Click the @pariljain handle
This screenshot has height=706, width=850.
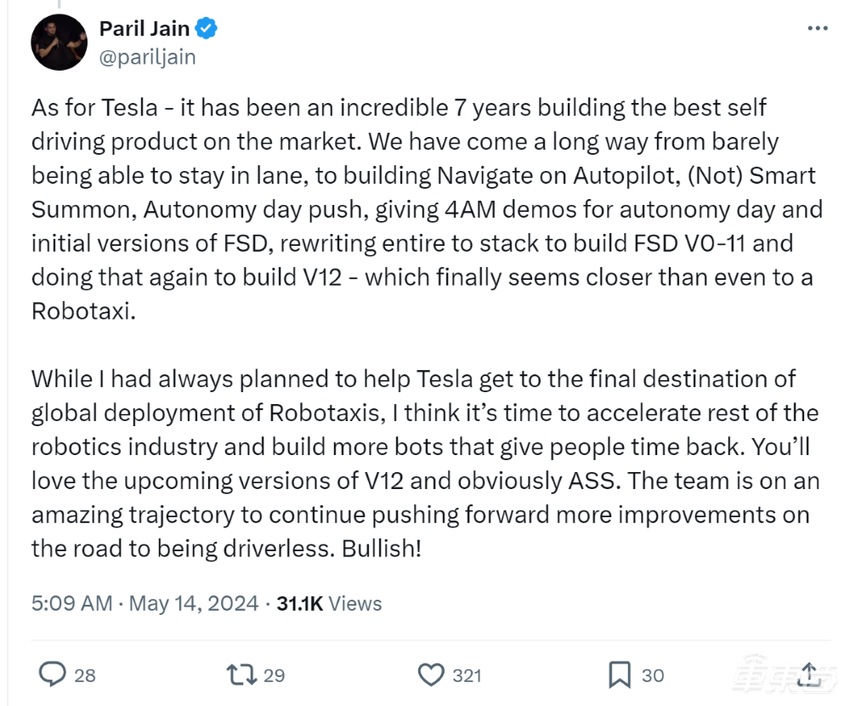pyautogui.click(x=147, y=56)
